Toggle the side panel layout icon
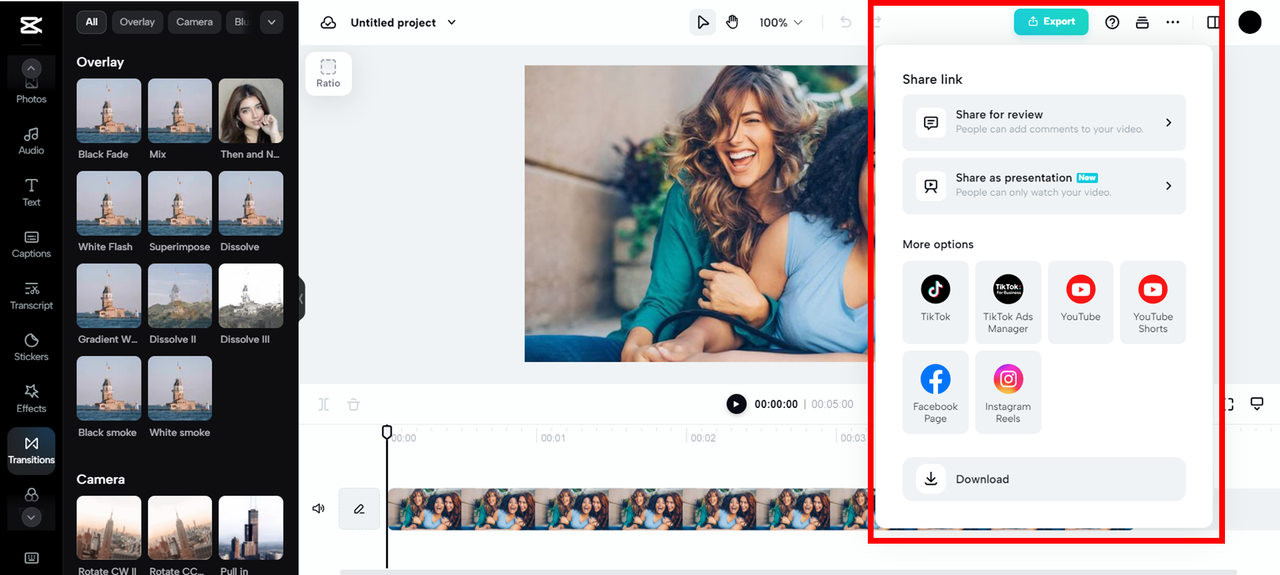This screenshot has width=1280, height=575. pyautogui.click(x=1213, y=22)
